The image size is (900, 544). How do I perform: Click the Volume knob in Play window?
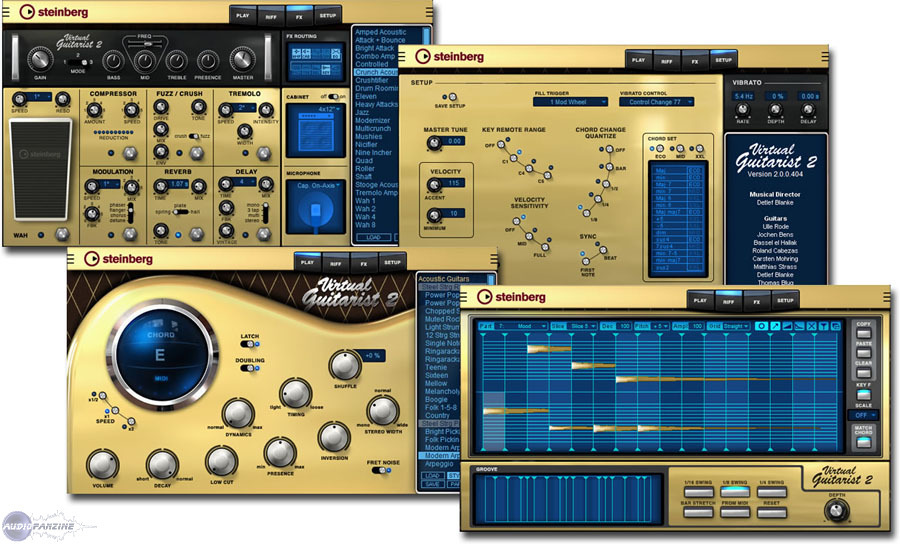(x=103, y=465)
